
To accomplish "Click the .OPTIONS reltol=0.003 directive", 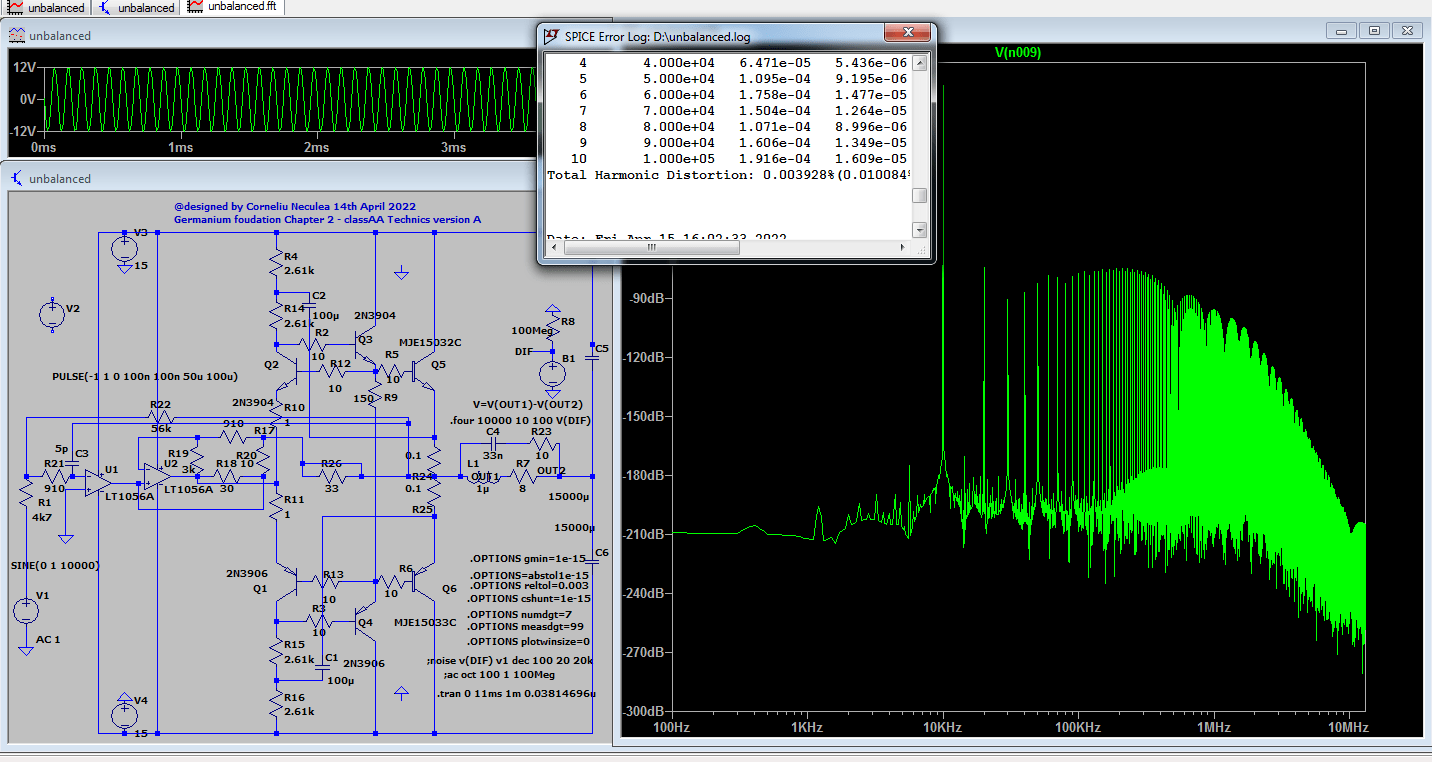I will 528,585.
